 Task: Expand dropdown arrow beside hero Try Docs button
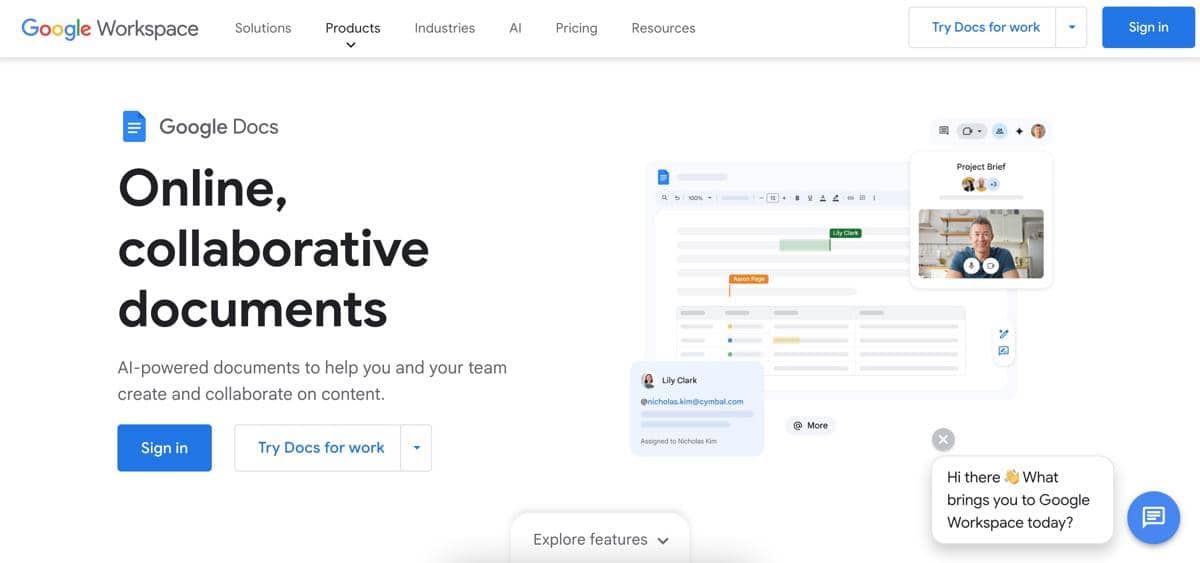416,448
